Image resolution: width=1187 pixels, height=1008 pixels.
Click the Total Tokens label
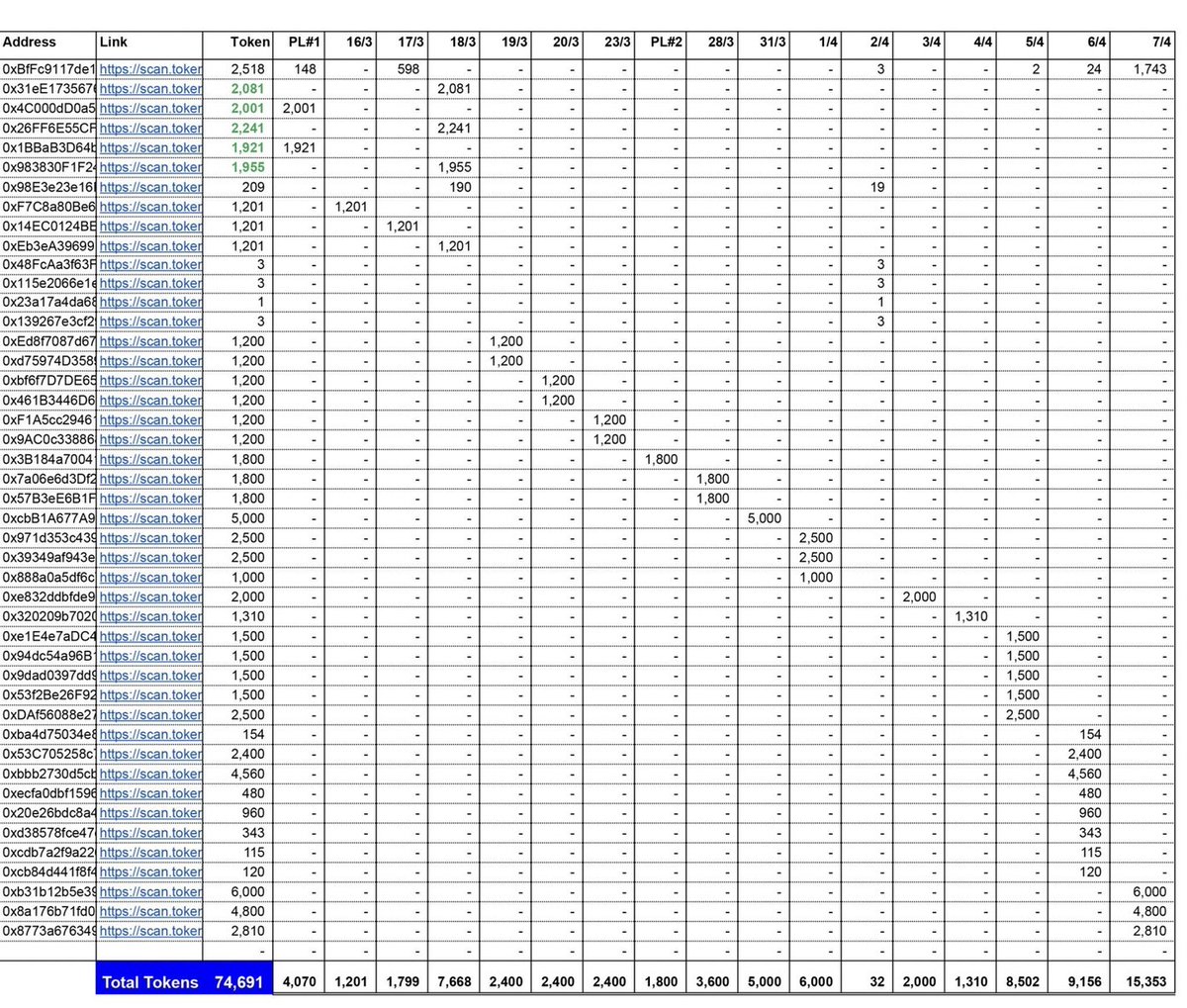(150, 982)
